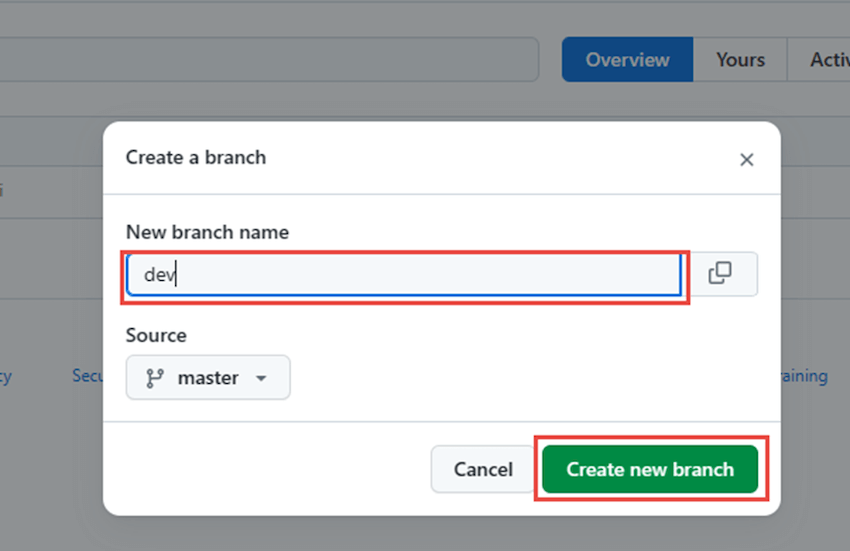
Task: Select the Yours branches tab
Action: click(740, 60)
